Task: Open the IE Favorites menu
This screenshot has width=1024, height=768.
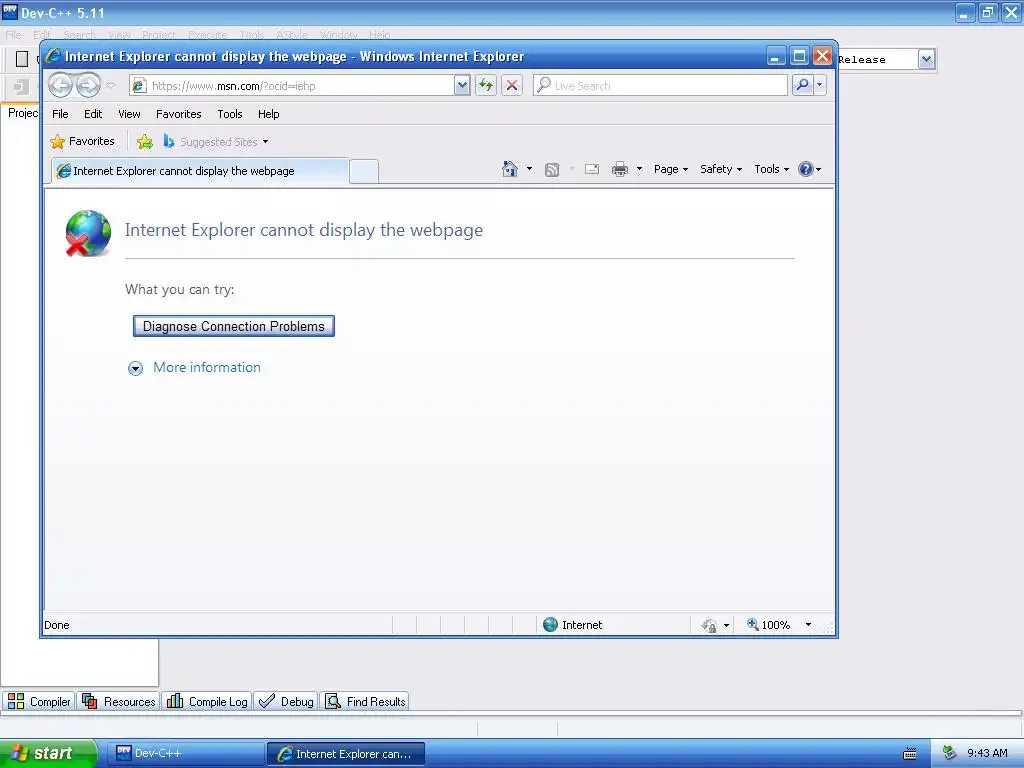Action: tap(178, 114)
